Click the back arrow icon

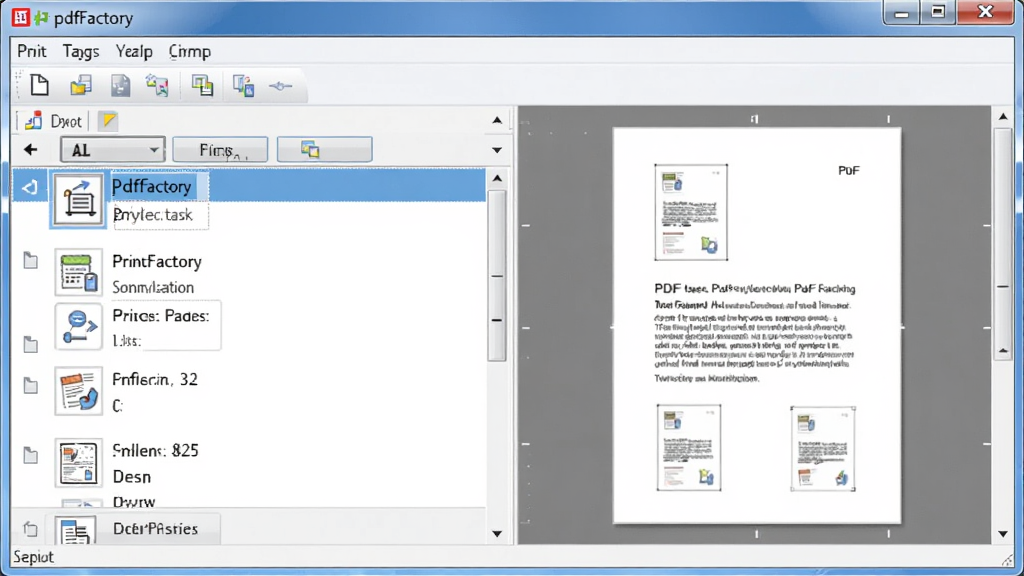coord(30,150)
